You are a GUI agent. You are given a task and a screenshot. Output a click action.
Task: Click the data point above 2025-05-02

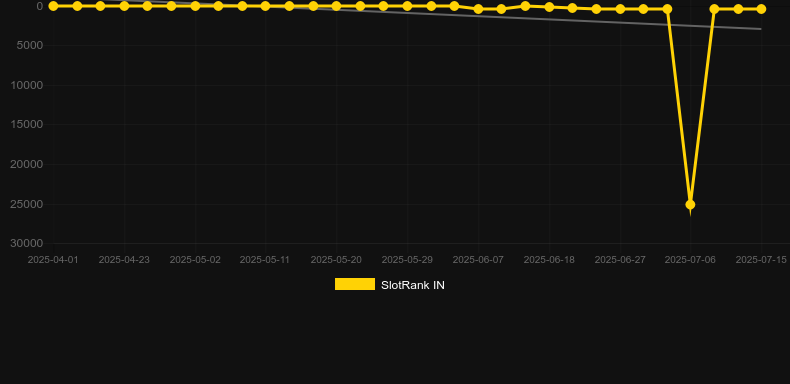point(195,6)
